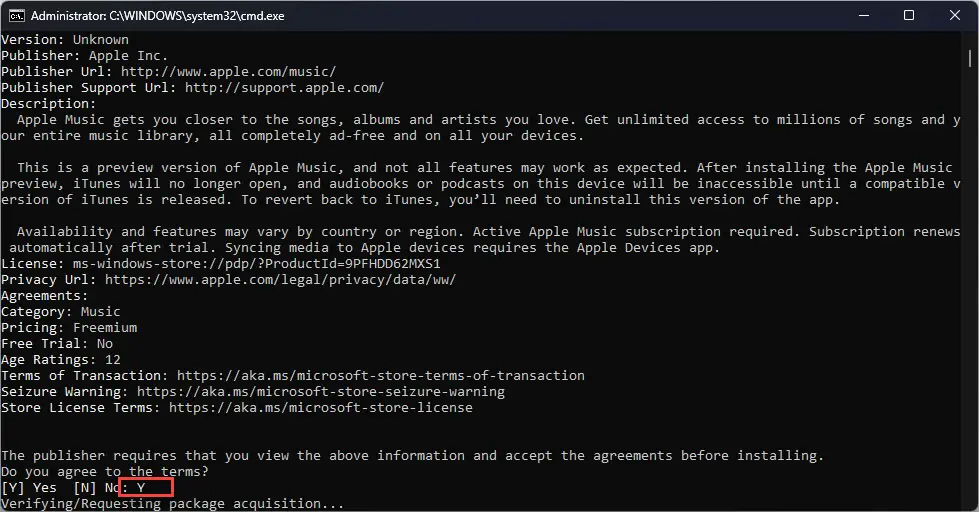979x512 pixels.
Task: Minimize the Command Prompt window
Action: (864, 16)
